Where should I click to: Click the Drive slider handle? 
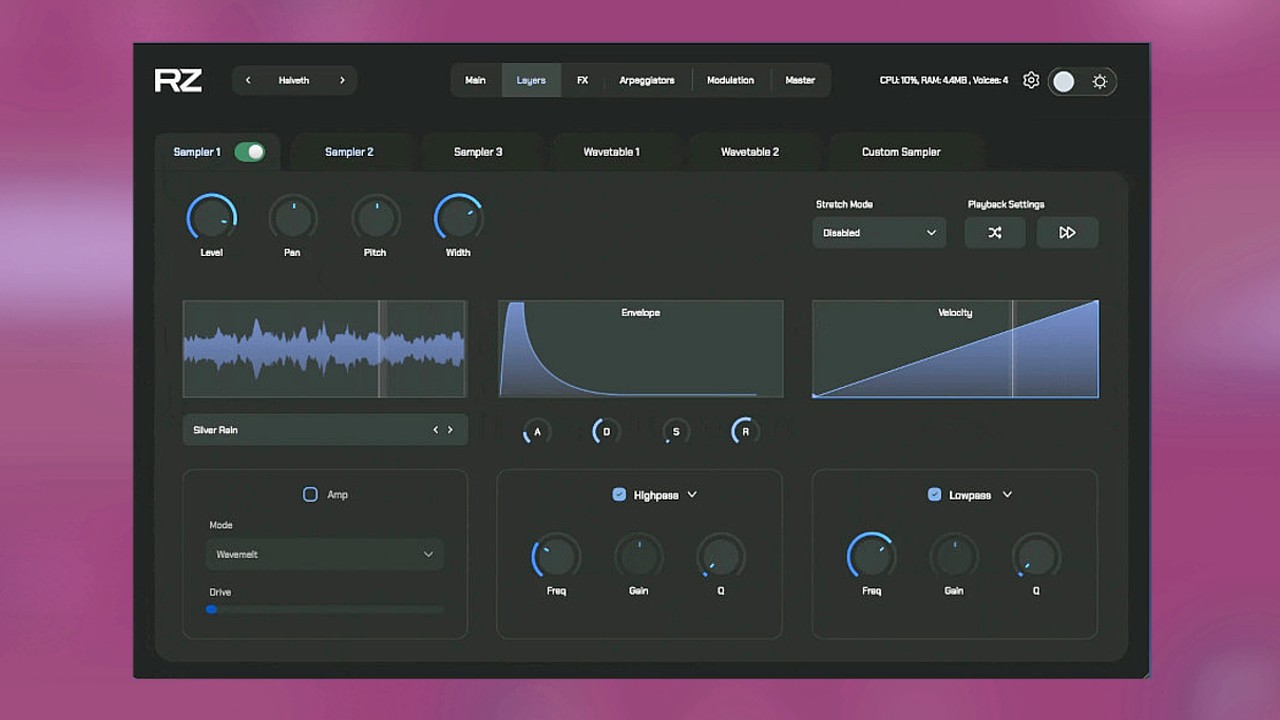coord(211,609)
